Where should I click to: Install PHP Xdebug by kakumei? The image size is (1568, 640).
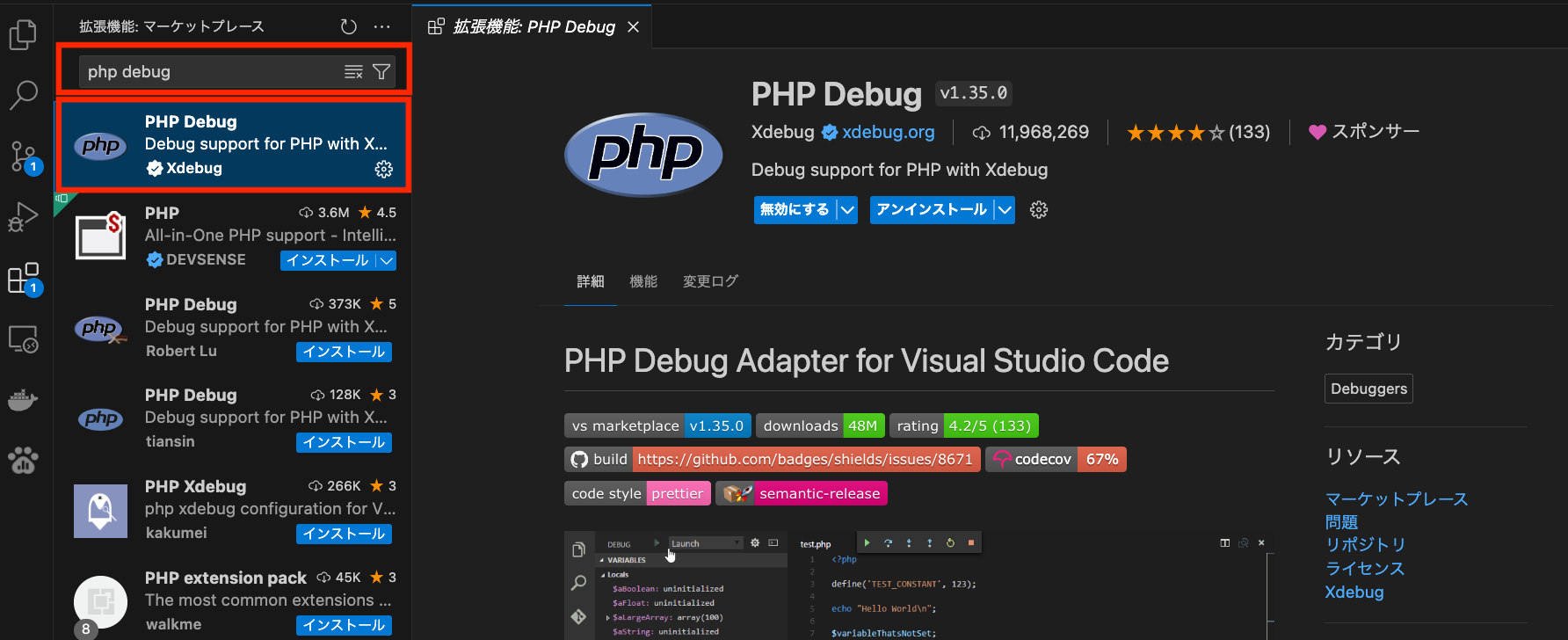(x=344, y=534)
